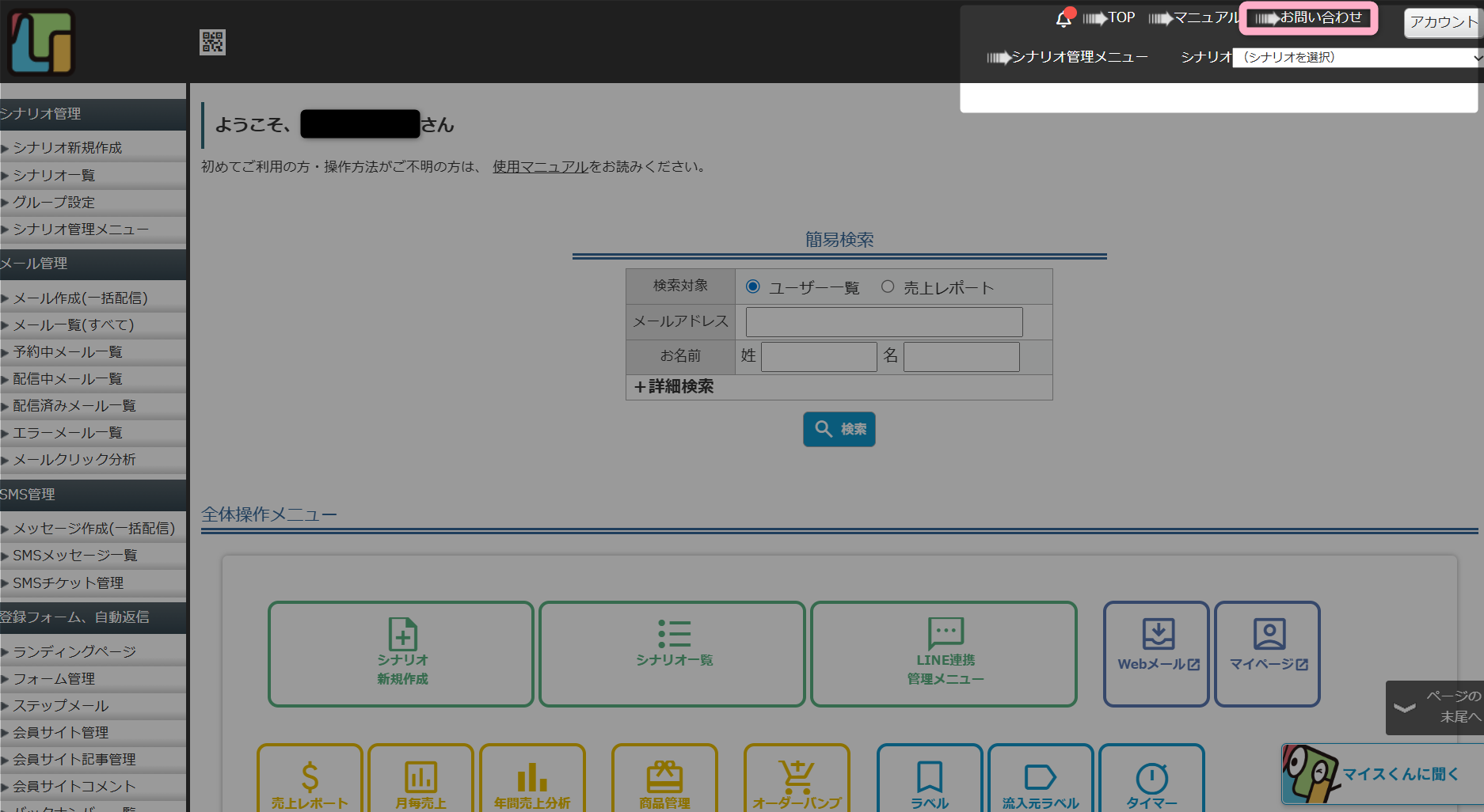
Task: Open お問い合わせ in the top navigation
Action: pos(1309,17)
